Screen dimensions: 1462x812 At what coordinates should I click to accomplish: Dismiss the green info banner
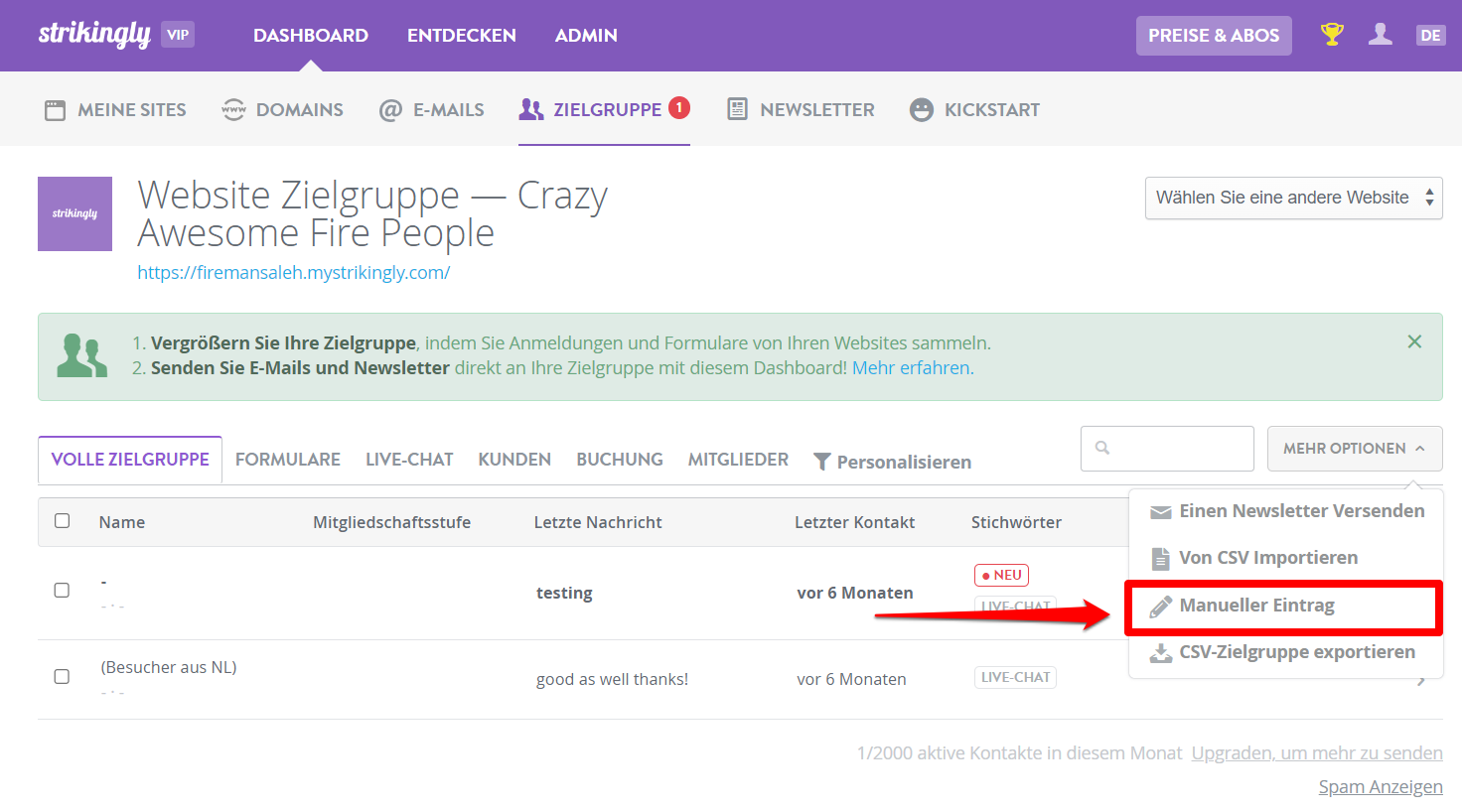[x=1414, y=341]
